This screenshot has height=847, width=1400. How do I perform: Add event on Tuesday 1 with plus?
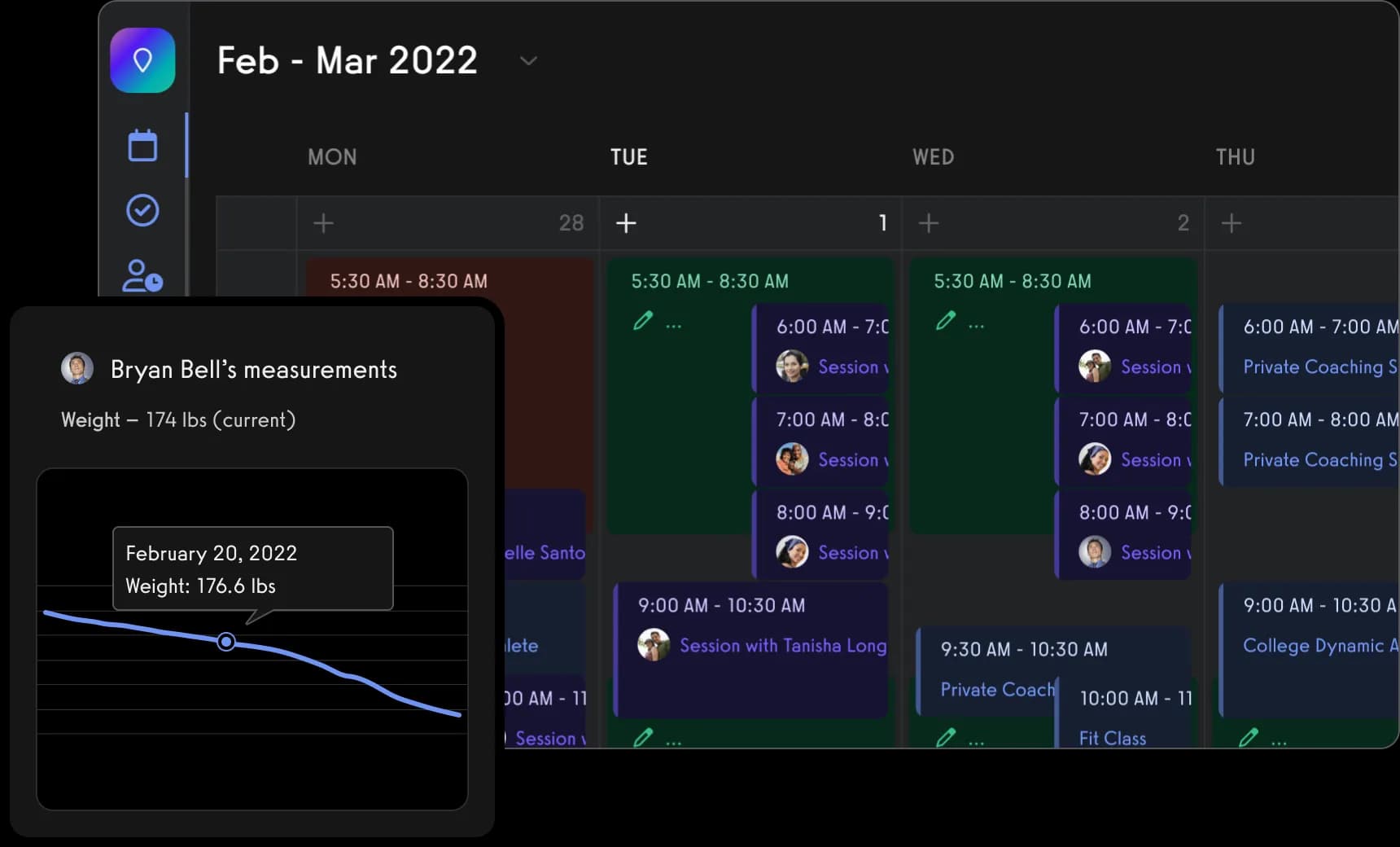(x=626, y=222)
